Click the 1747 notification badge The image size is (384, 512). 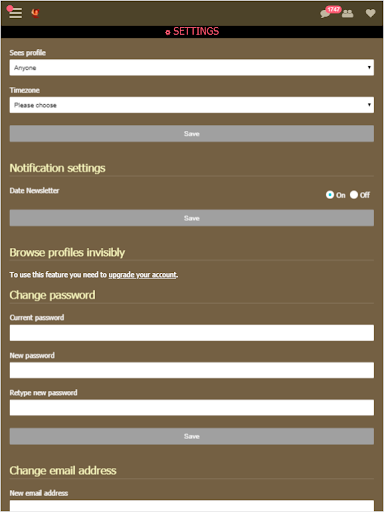334,9
